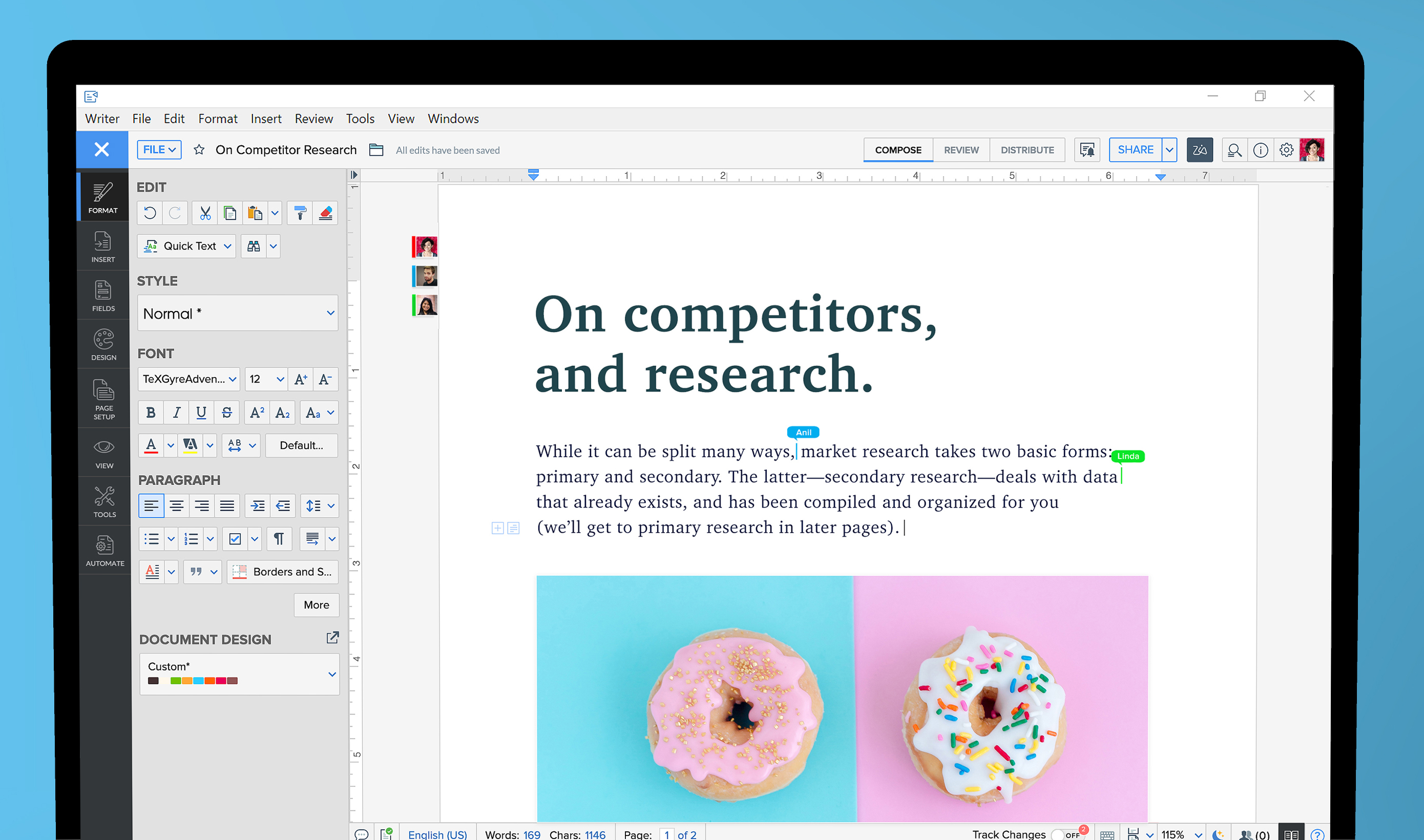Apply strikethrough formatting
The height and width of the screenshot is (840, 1424).
click(x=226, y=413)
